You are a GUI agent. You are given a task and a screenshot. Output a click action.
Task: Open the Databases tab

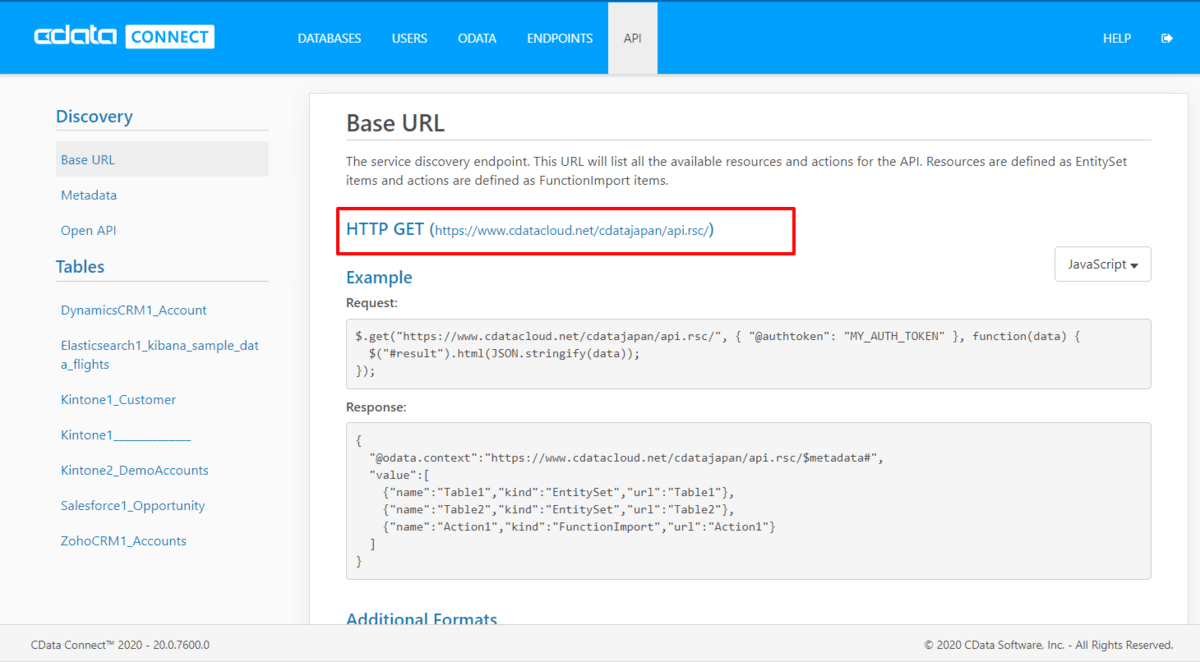pyautogui.click(x=329, y=38)
